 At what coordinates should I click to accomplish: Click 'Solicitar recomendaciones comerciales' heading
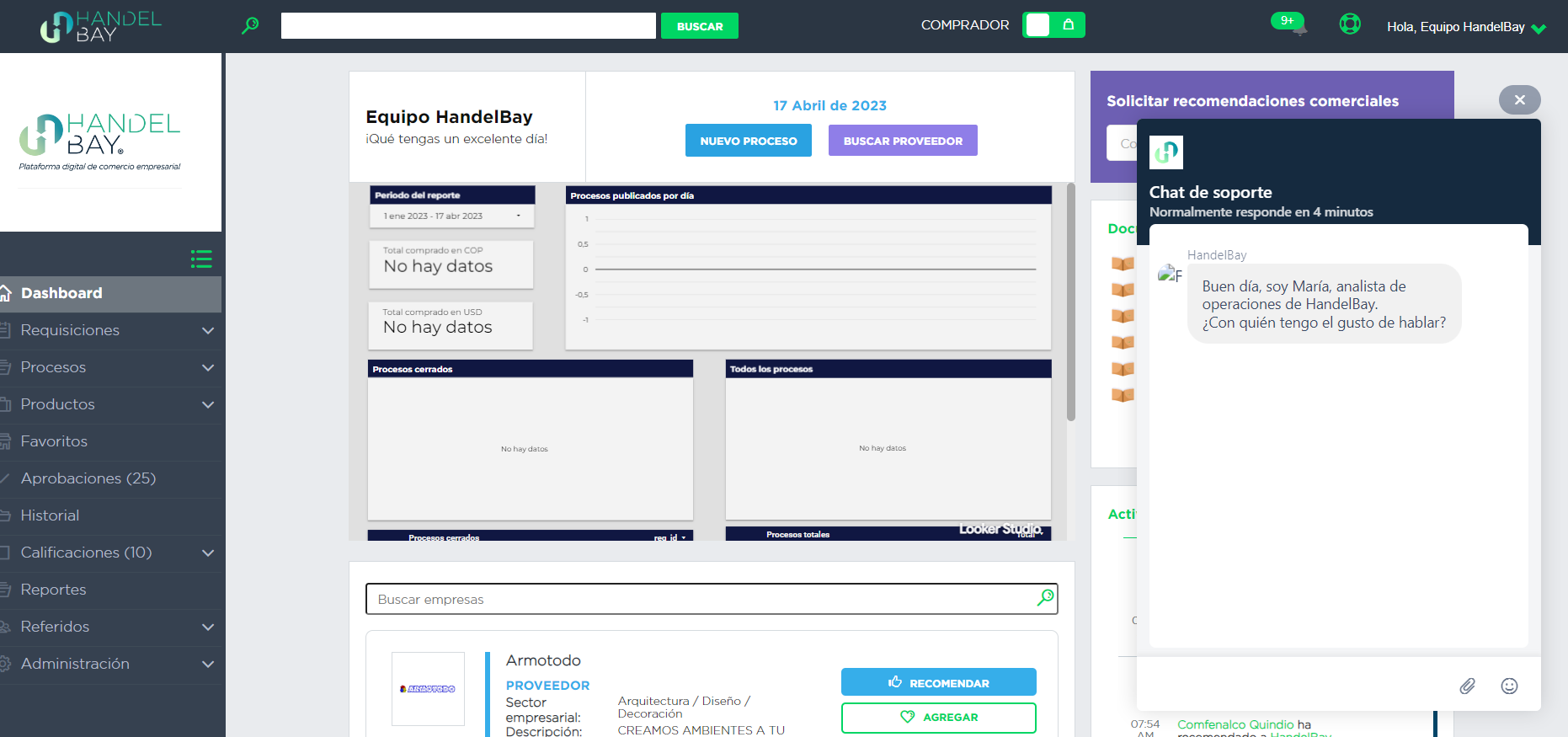tap(1252, 101)
